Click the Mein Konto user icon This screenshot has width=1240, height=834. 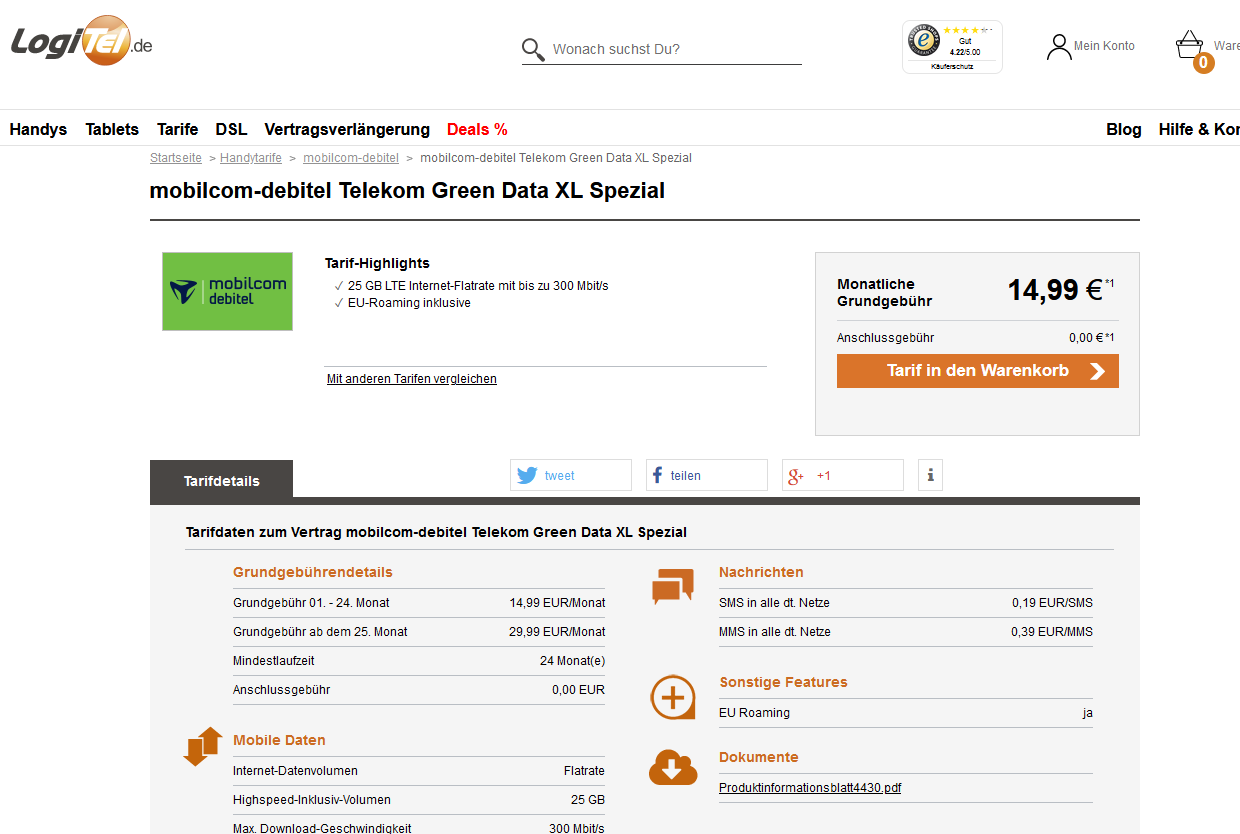click(x=1058, y=47)
